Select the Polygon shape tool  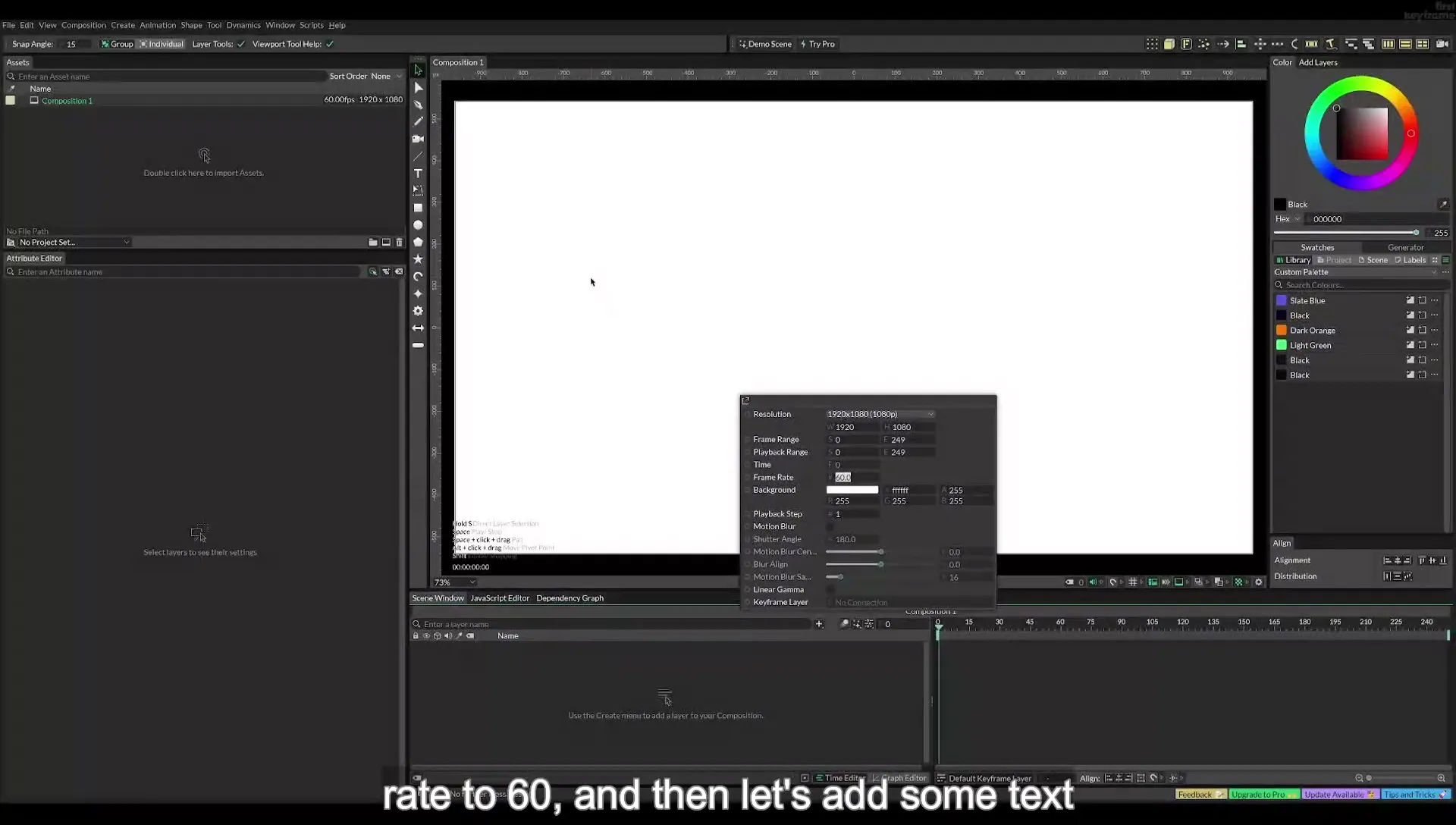[418, 242]
